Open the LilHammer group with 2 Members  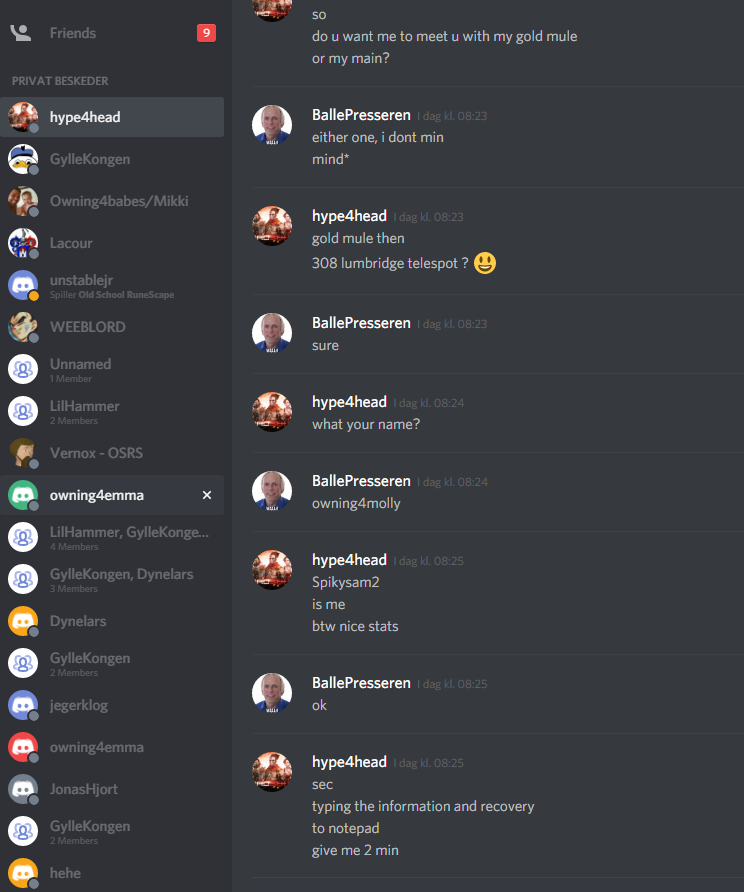pyautogui.click(x=112, y=411)
